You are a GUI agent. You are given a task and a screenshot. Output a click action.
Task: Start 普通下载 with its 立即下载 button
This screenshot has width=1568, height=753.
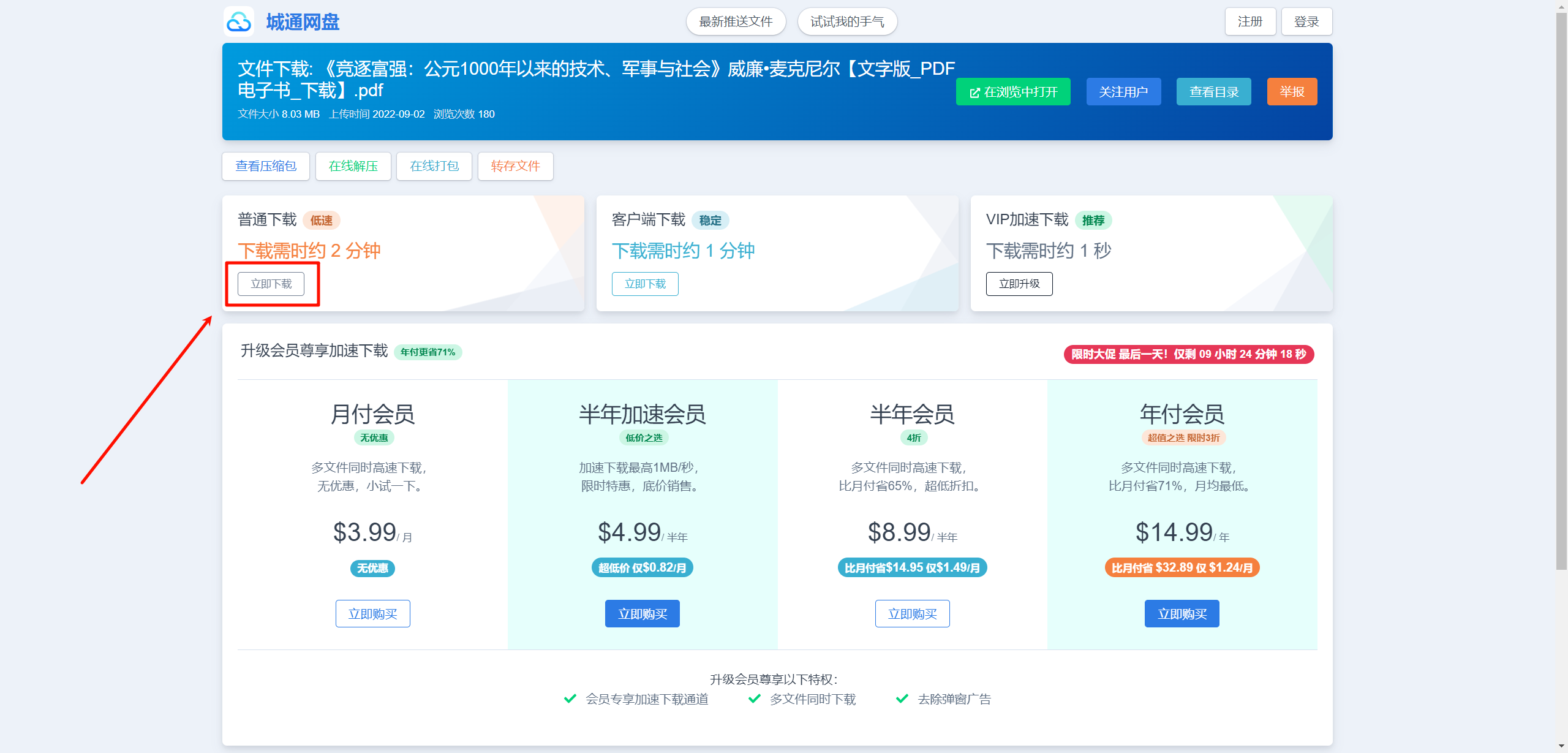coord(271,284)
